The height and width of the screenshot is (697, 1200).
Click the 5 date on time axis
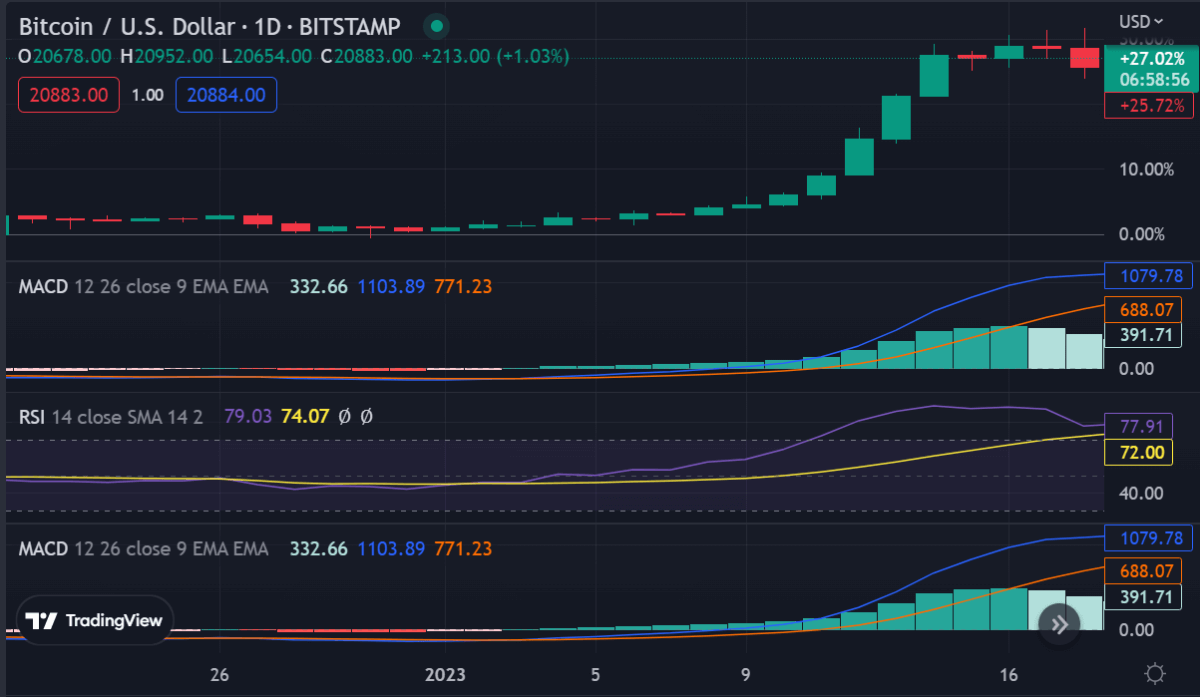(x=595, y=673)
